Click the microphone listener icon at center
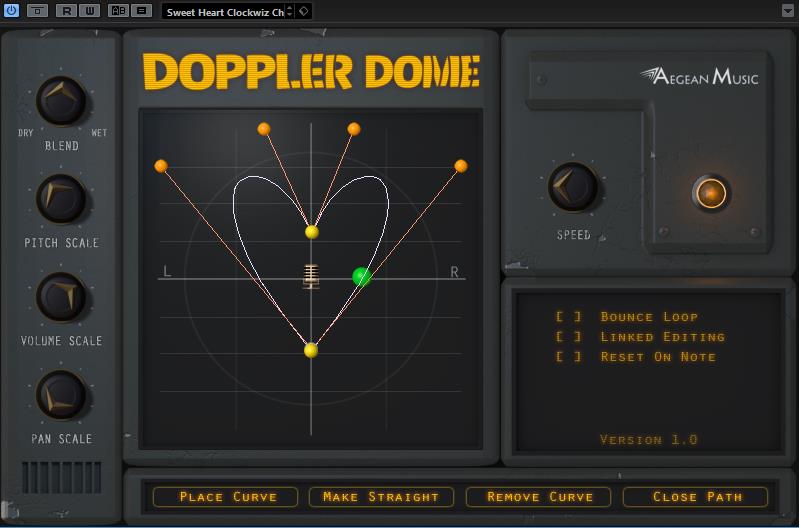The image size is (799, 528). pos(311,277)
